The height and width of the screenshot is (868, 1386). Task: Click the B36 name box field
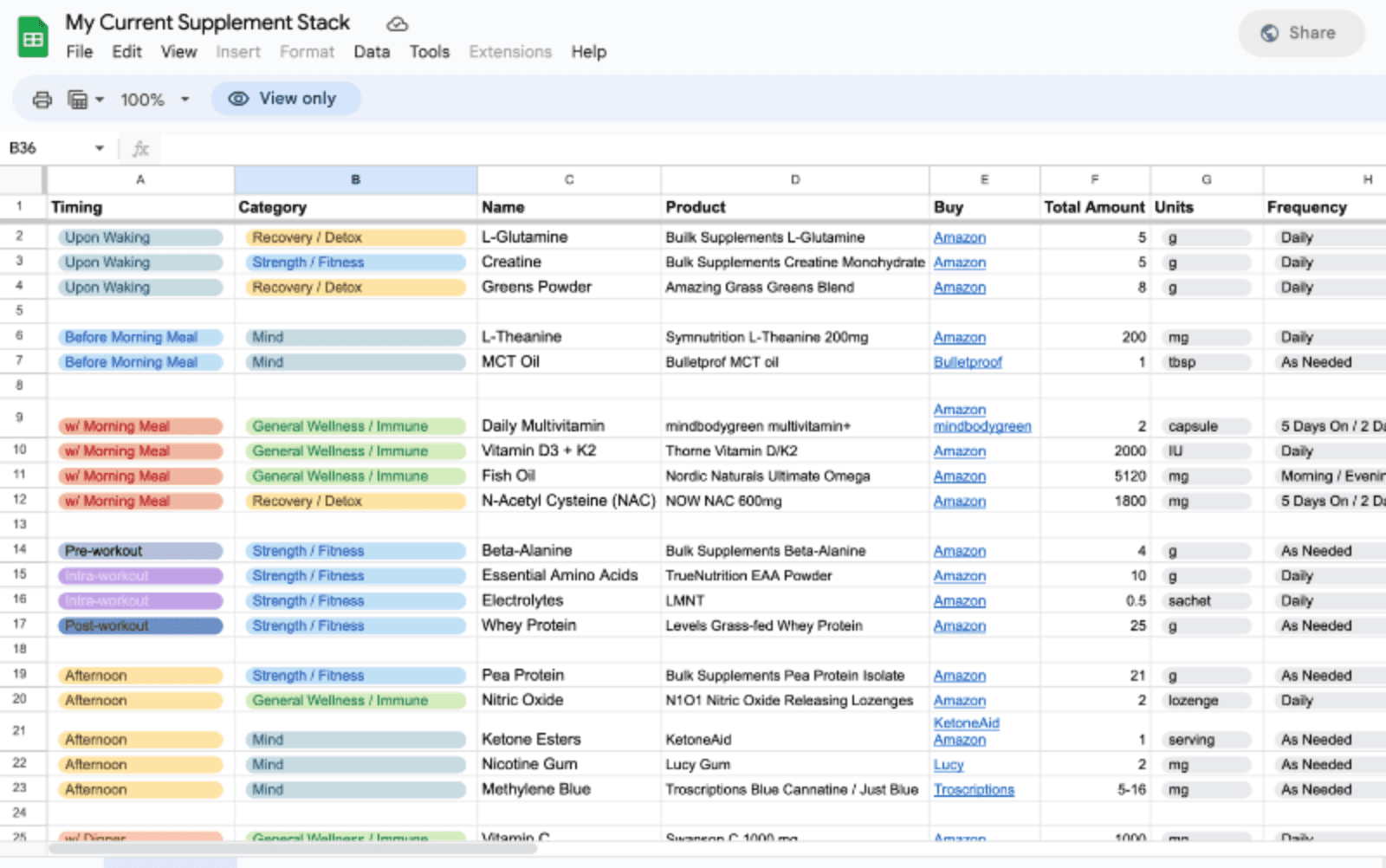(x=48, y=148)
